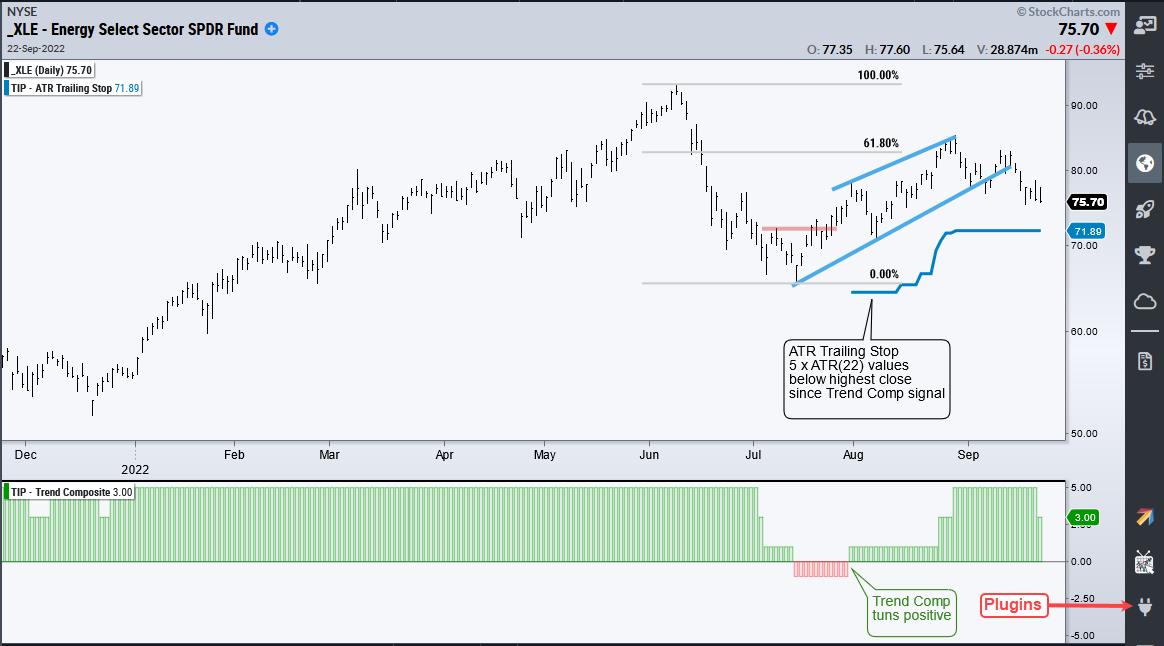
Task: Click the NYSE exchange label
Action: [x=22, y=12]
